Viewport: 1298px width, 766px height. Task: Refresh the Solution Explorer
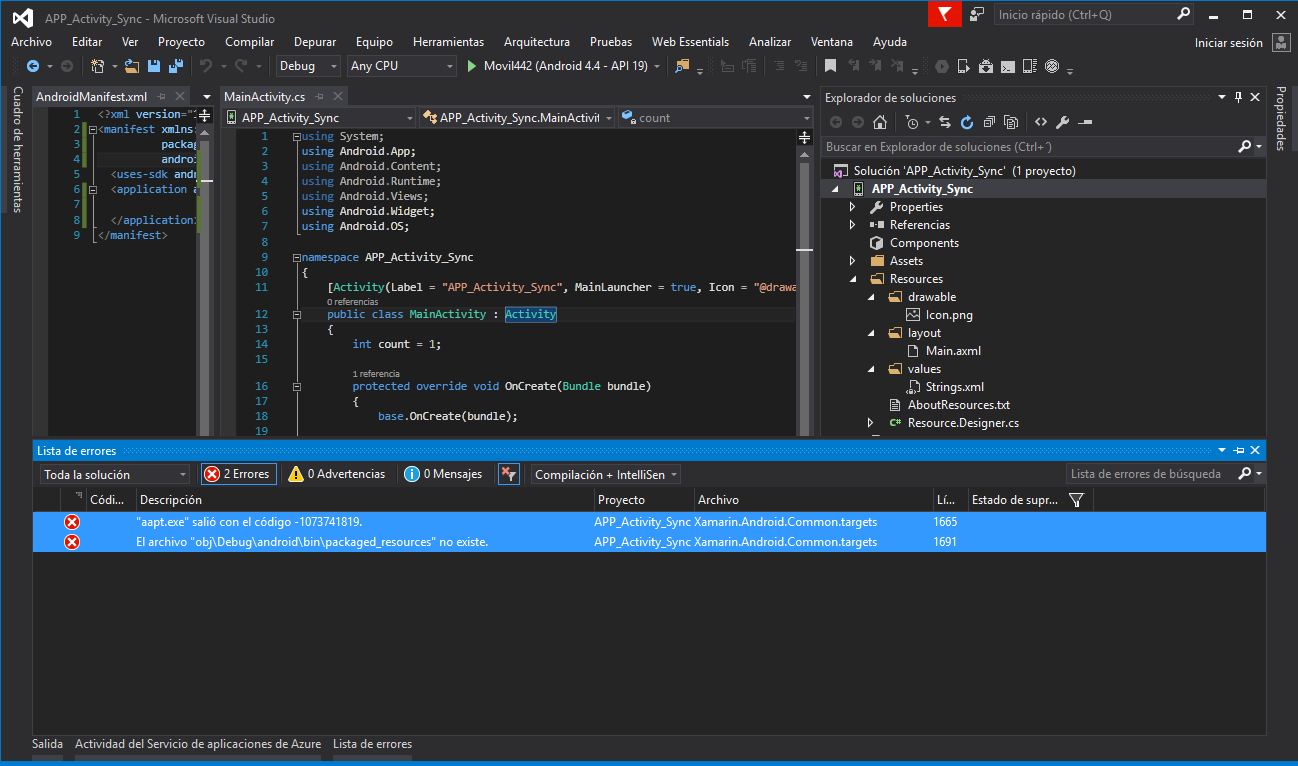[967, 122]
